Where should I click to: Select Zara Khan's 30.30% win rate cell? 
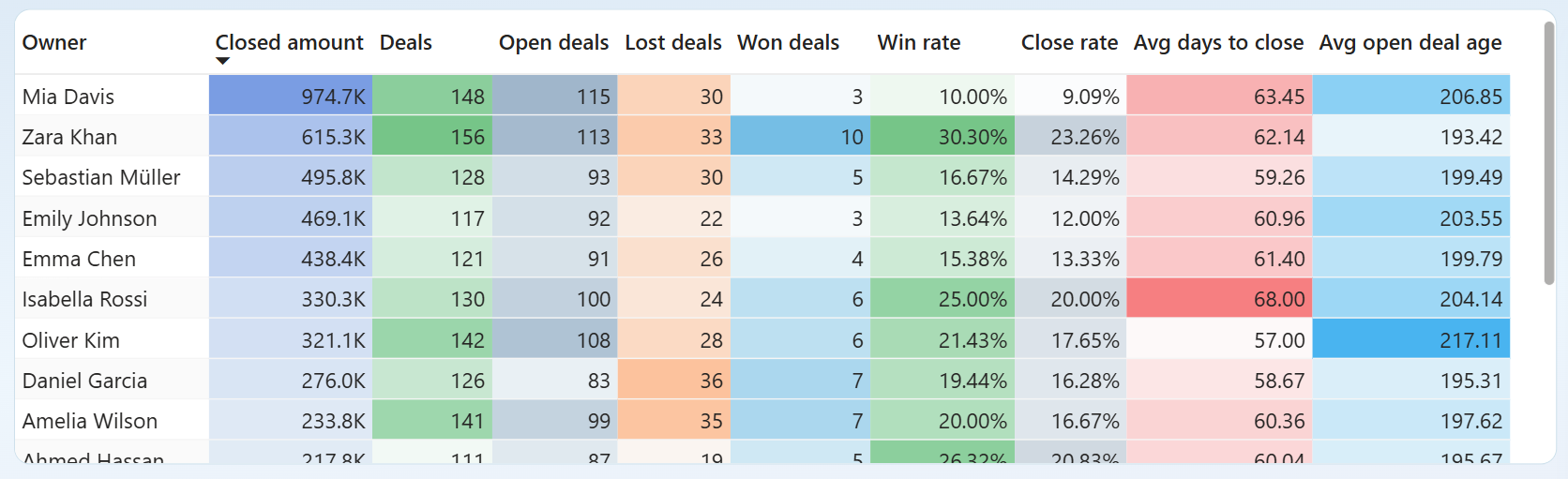[x=942, y=137]
